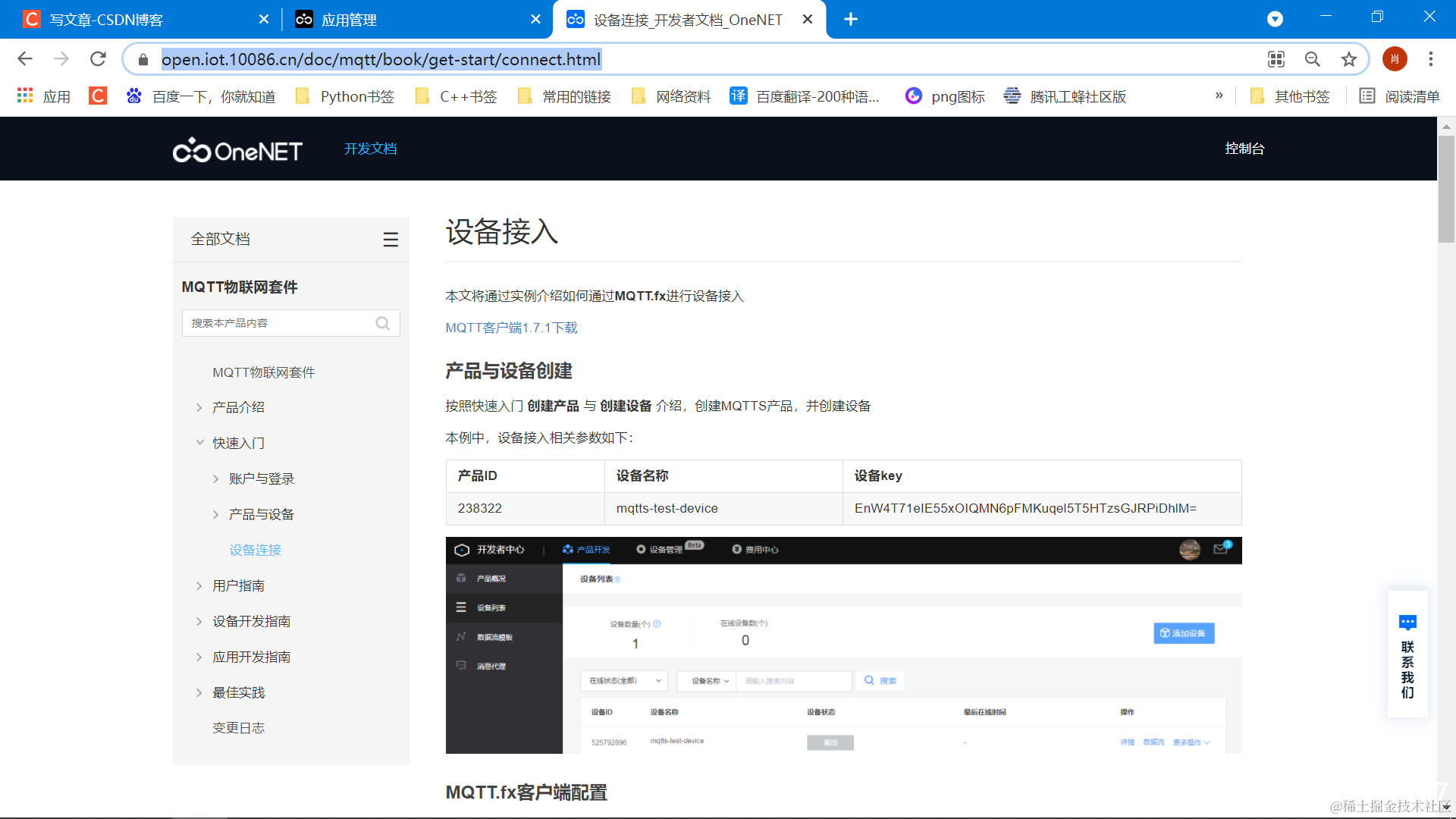Click the search magnifier in product search

(x=383, y=323)
